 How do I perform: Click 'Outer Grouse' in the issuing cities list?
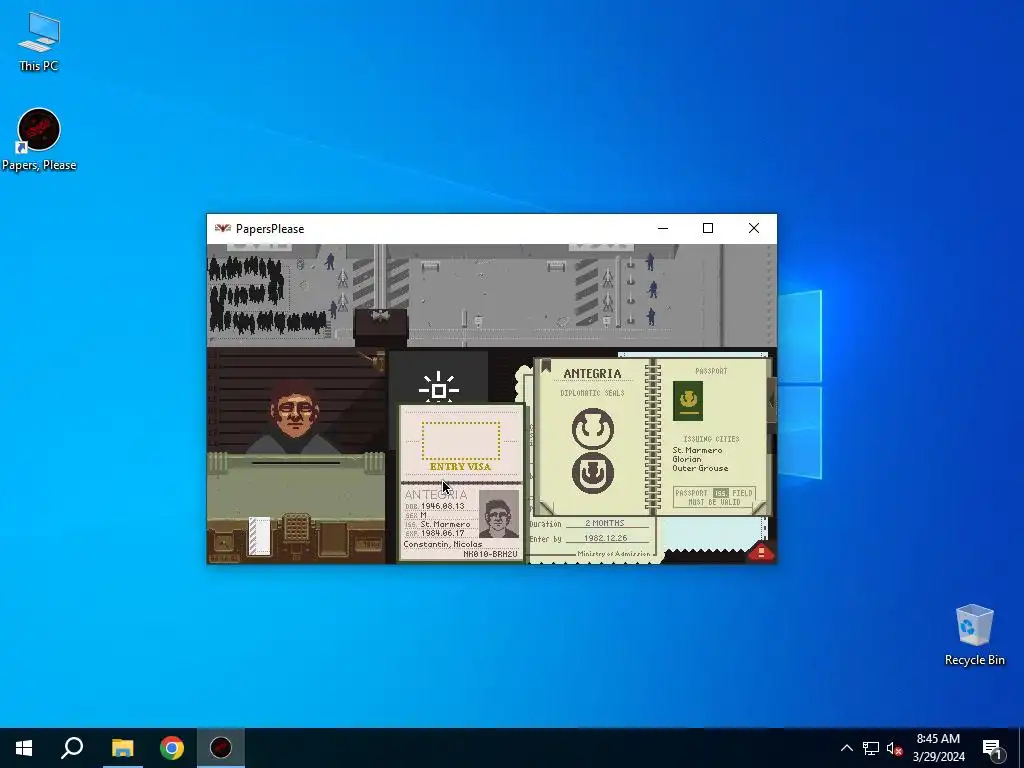[700, 468]
